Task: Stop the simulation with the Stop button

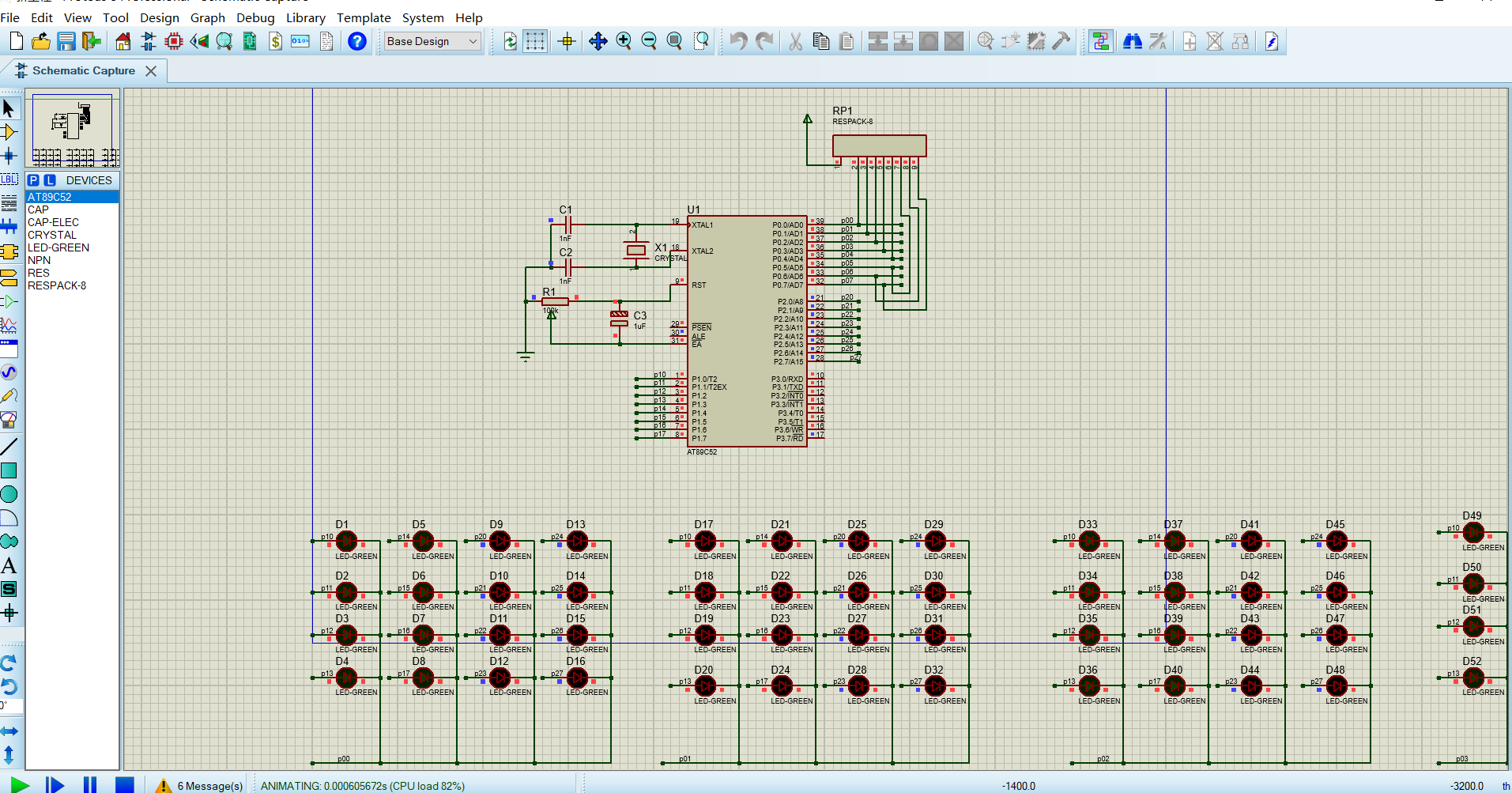Action: [x=124, y=785]
